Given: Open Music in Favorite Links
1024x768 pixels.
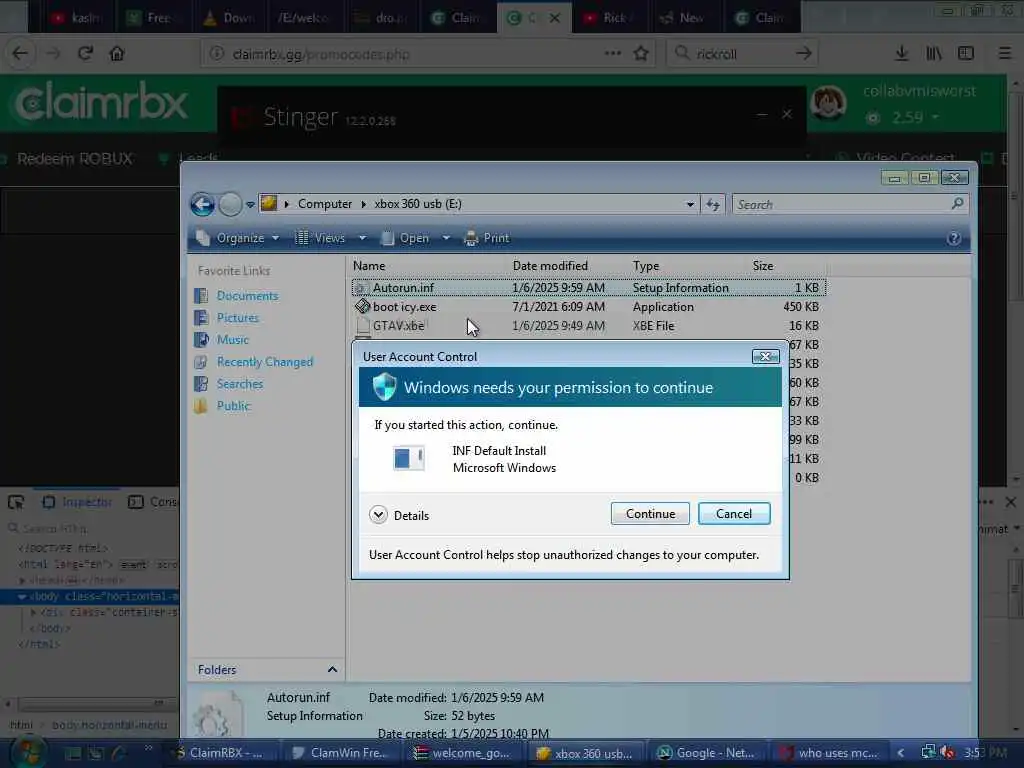Looking at the screenshot, I should point(232,340).
